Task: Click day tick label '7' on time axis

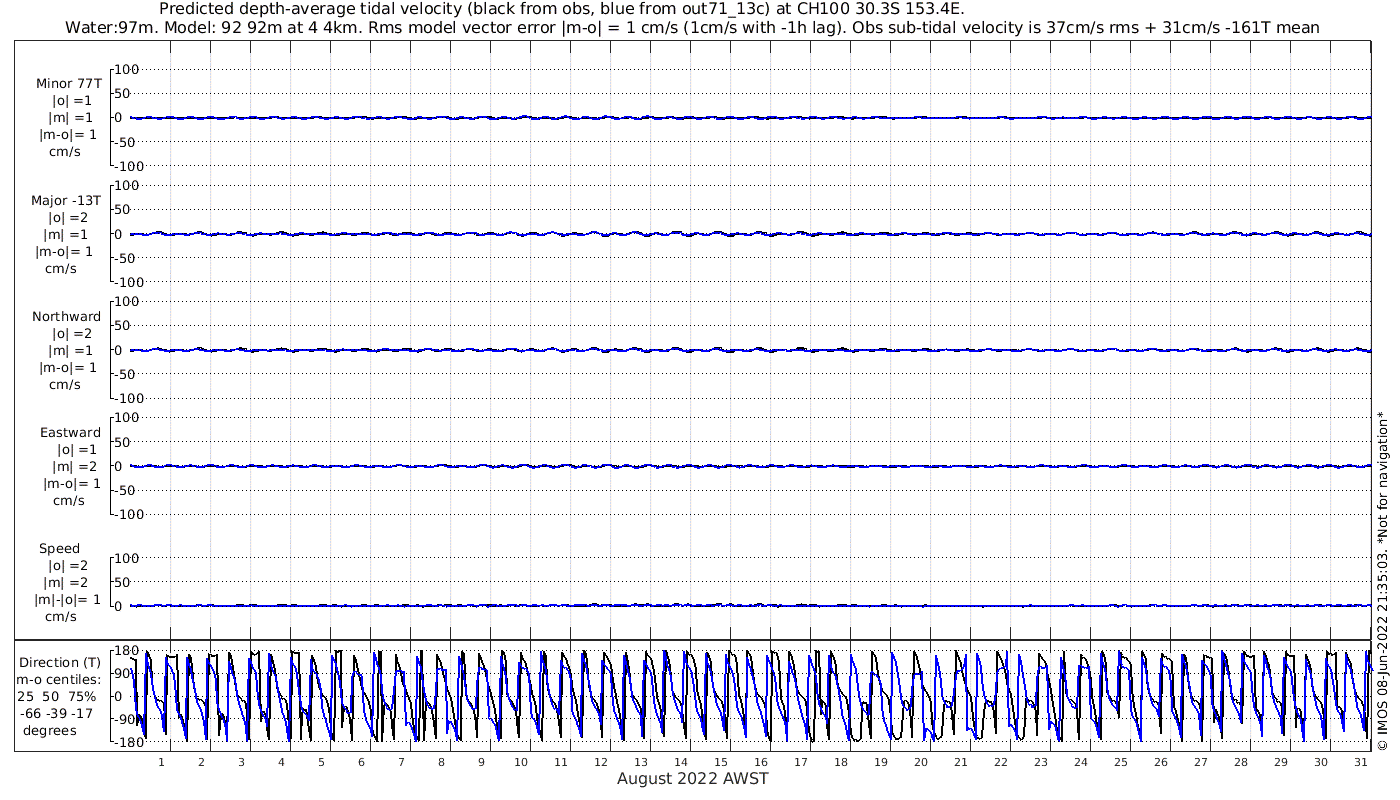Action: (401, 762)
